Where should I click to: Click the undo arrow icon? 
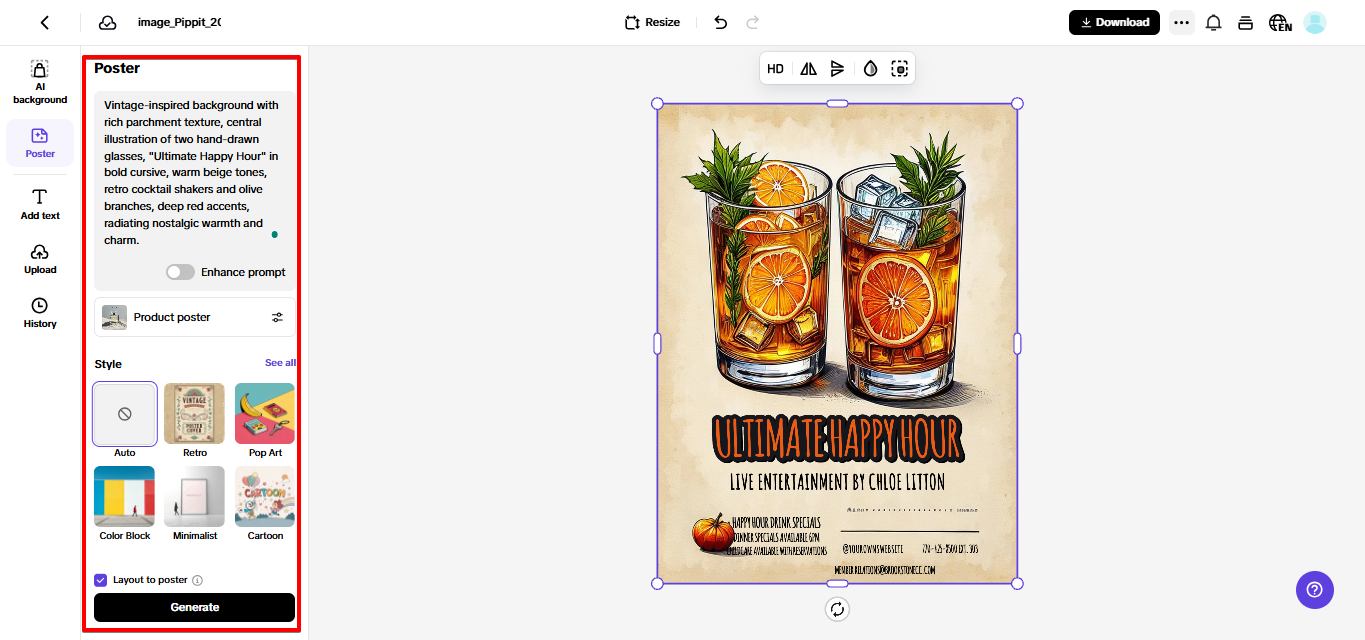(x=720, y=22)
